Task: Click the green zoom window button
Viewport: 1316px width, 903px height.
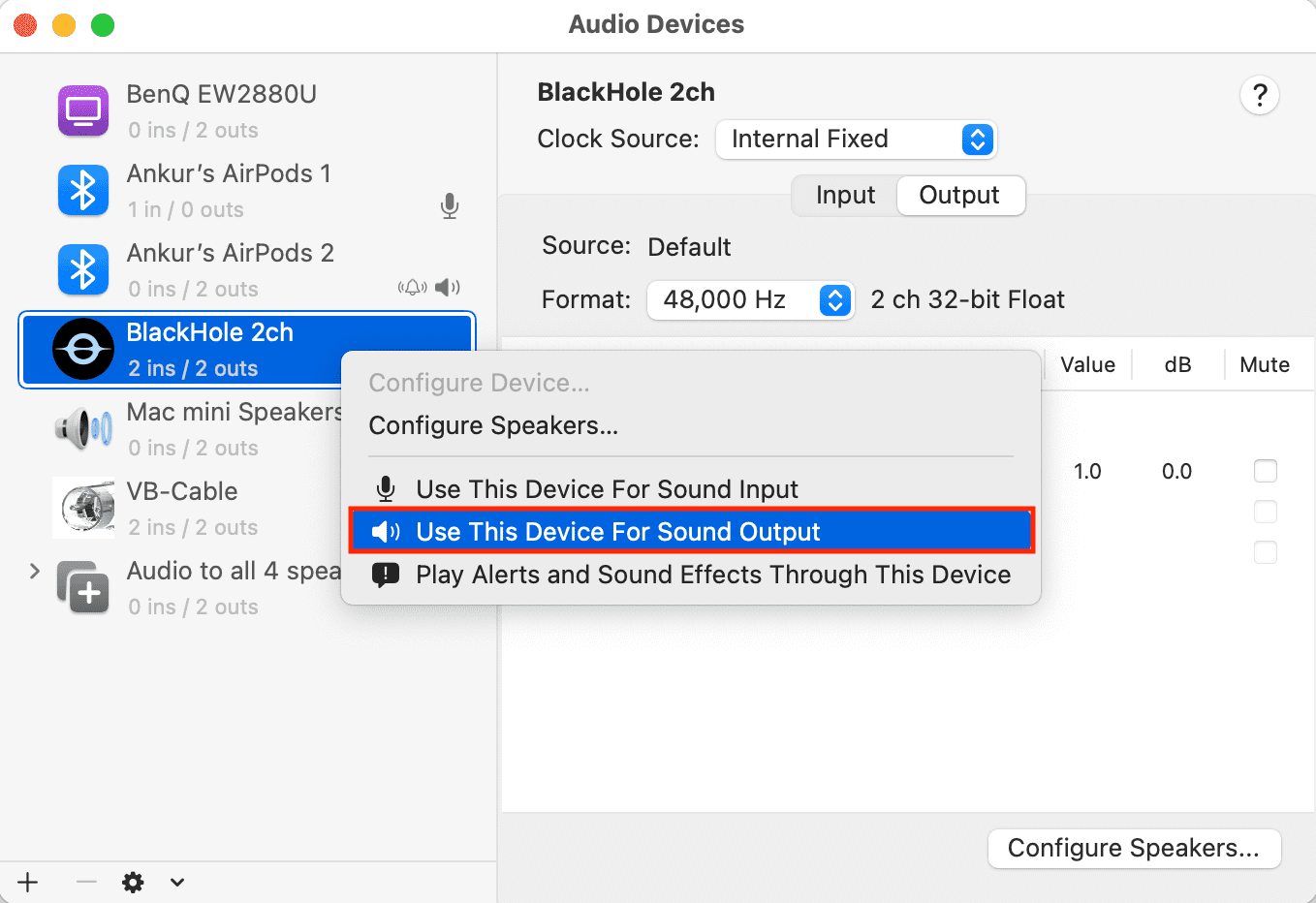Action: (x=103, y=25)
